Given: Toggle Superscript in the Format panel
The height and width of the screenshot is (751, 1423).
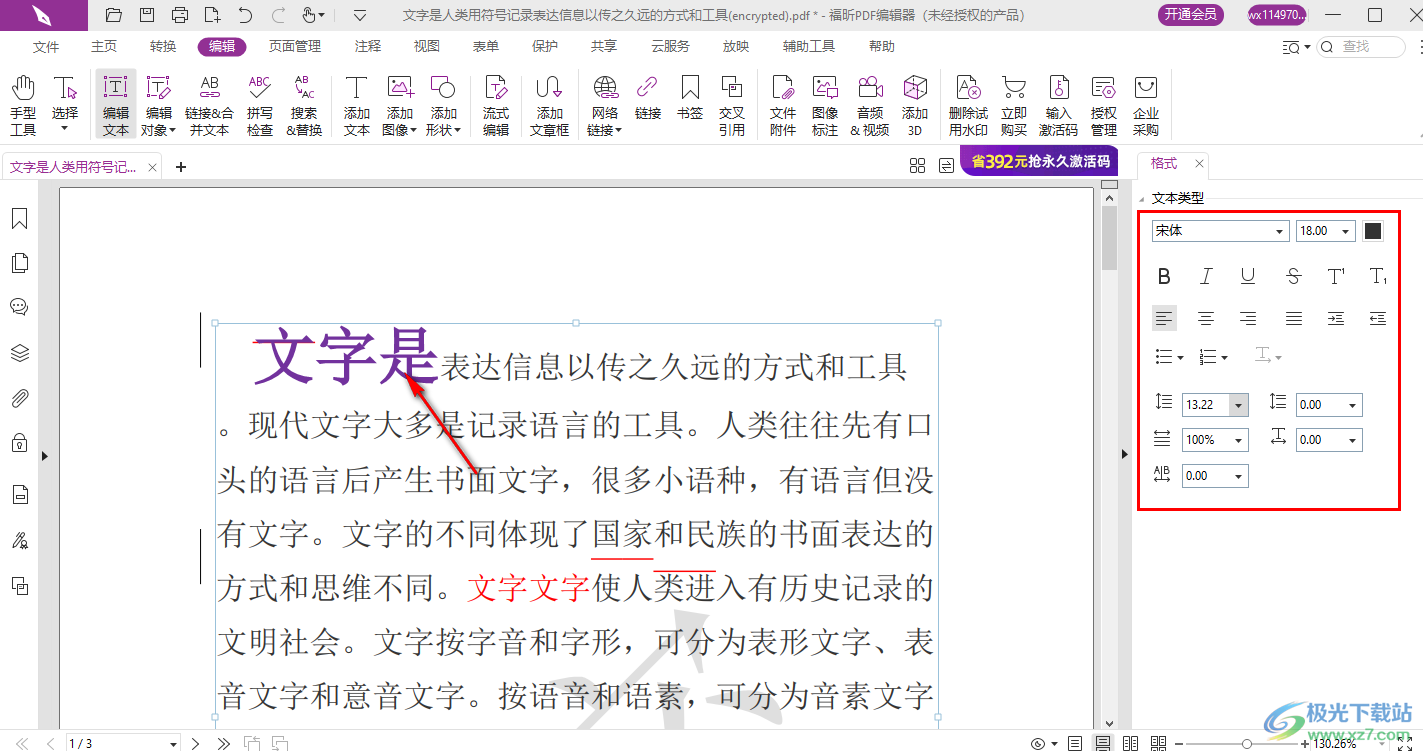Looking at the screenshot, I should pos(1336,276).
